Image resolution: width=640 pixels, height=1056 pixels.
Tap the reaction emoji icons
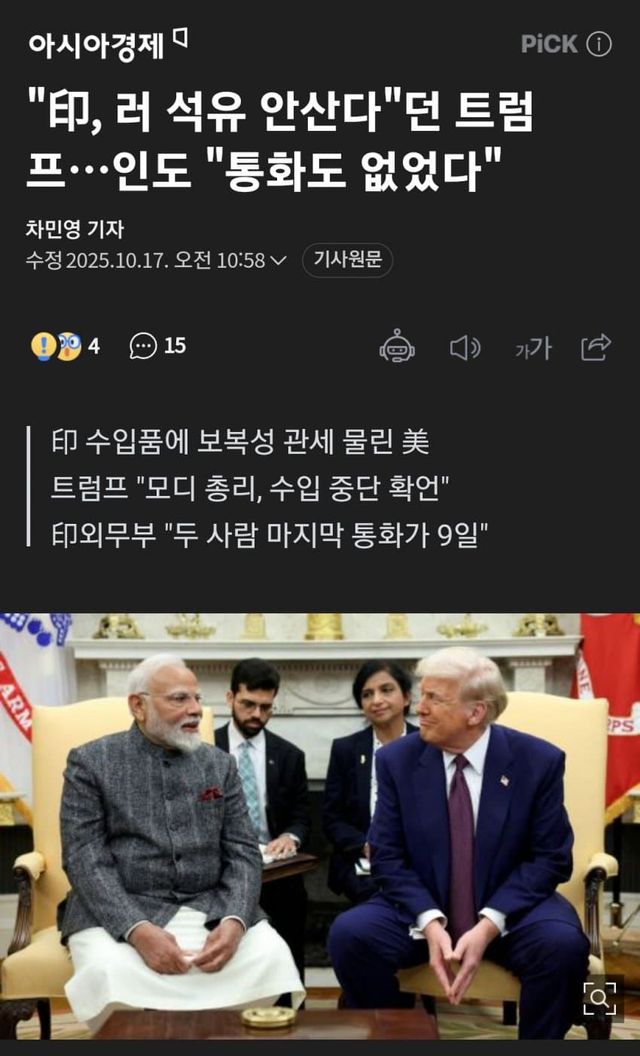[56, 346]
